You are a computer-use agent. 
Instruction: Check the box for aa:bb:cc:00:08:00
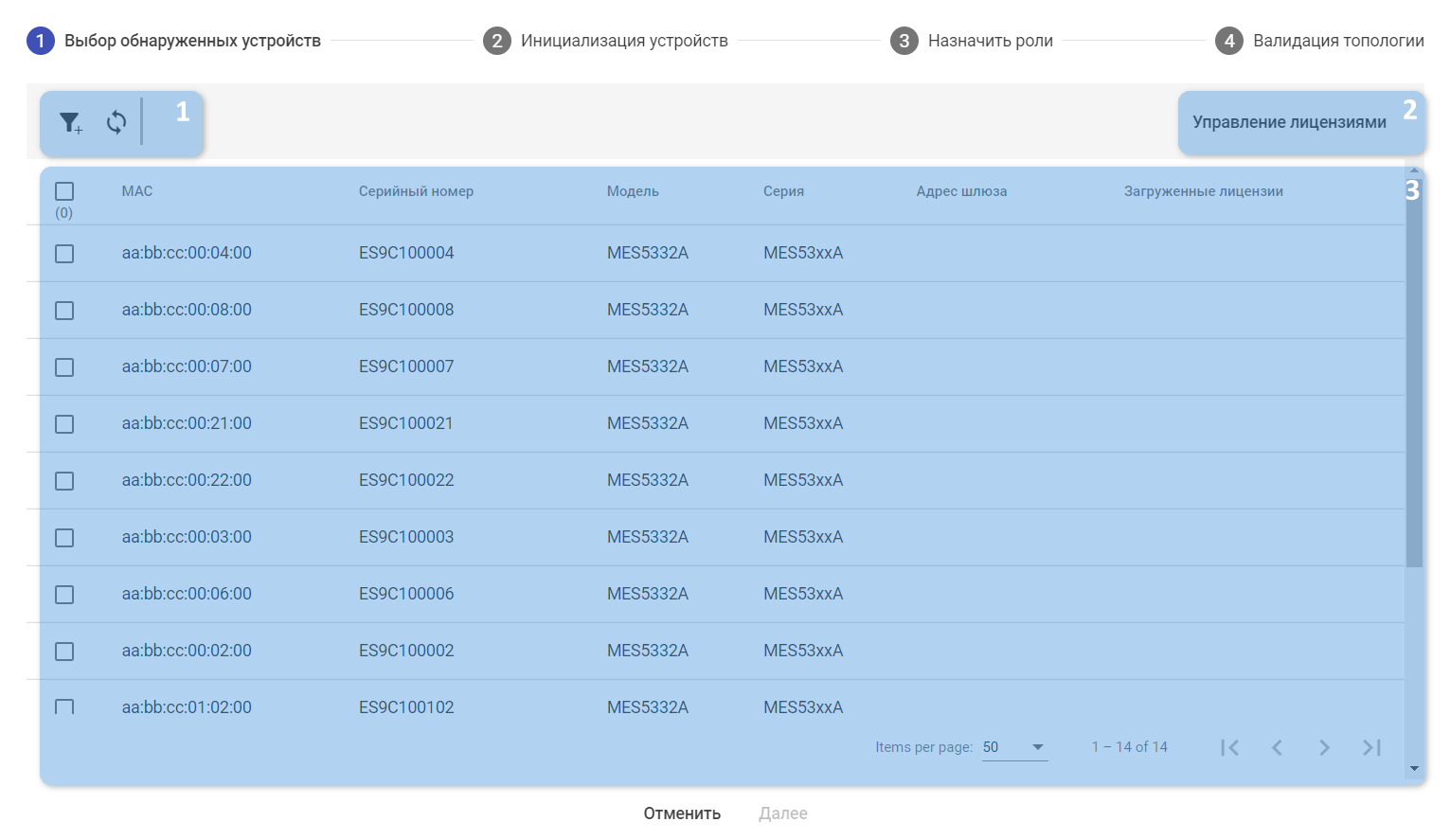pos(64,311)
